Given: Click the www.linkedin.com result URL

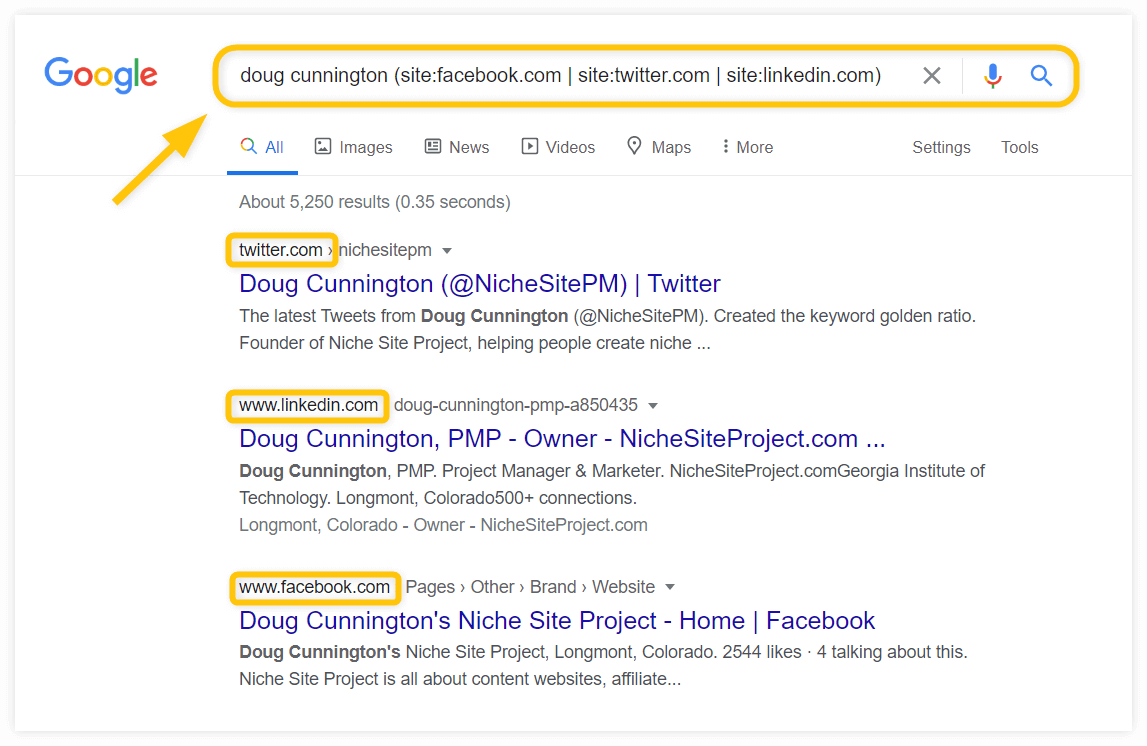Looking at the screenshot, I should tap(308, 405).
